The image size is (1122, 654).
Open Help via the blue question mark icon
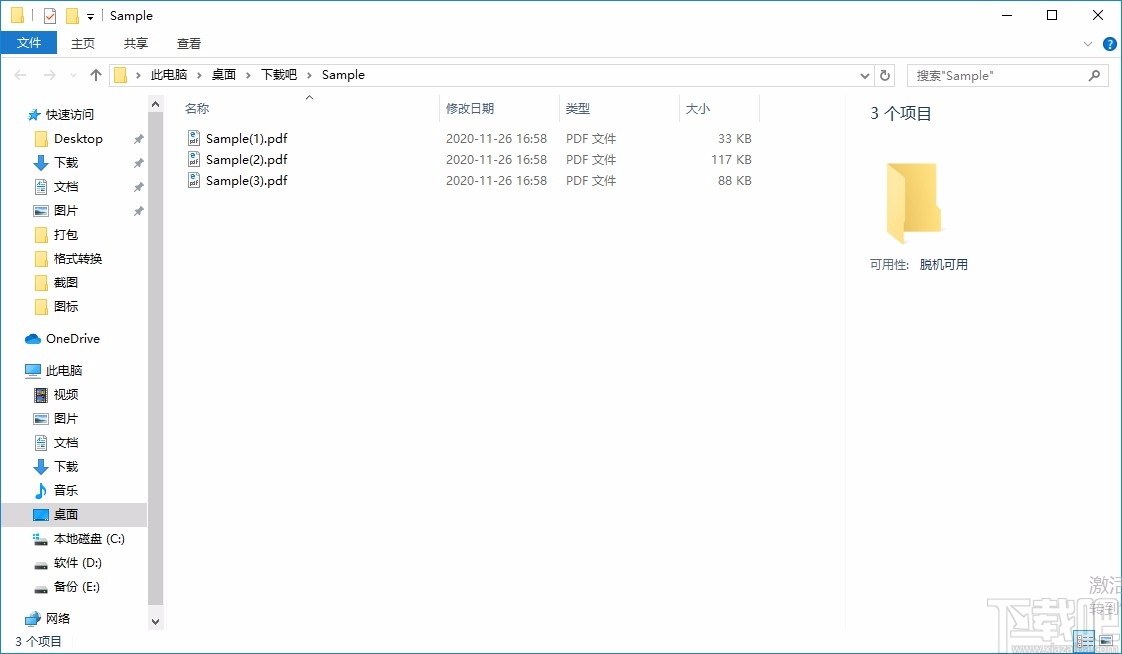click(1110, 43)
